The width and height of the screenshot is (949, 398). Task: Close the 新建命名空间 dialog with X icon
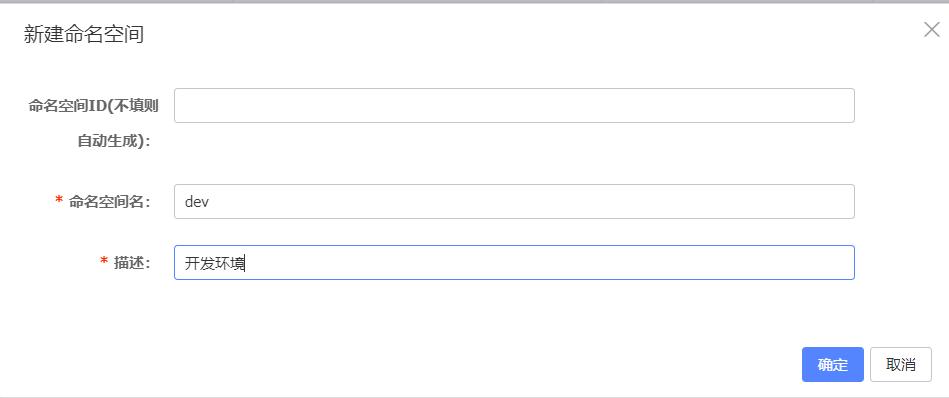(x=931, y=30)
